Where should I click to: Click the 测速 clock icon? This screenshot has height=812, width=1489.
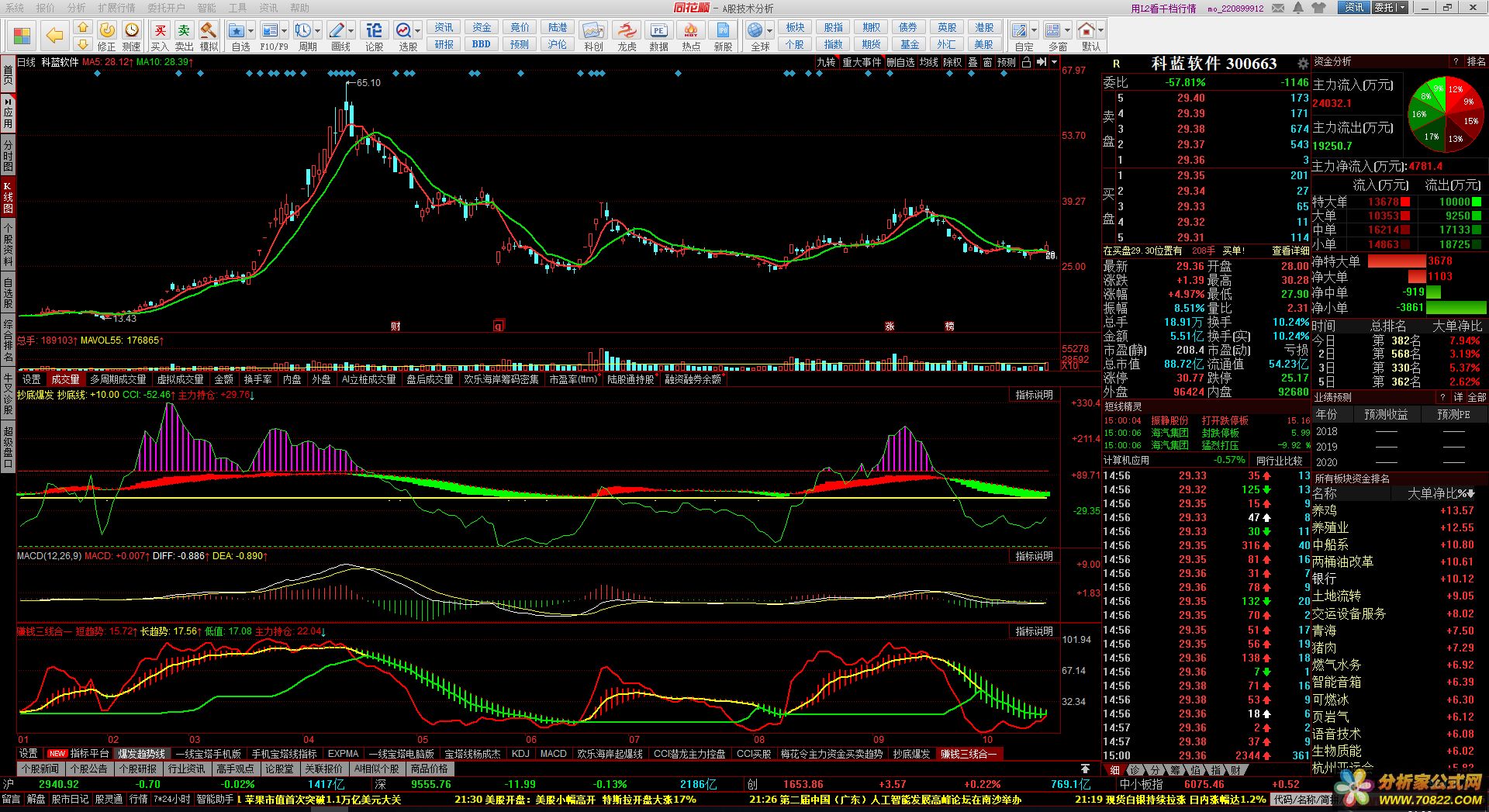132,30
